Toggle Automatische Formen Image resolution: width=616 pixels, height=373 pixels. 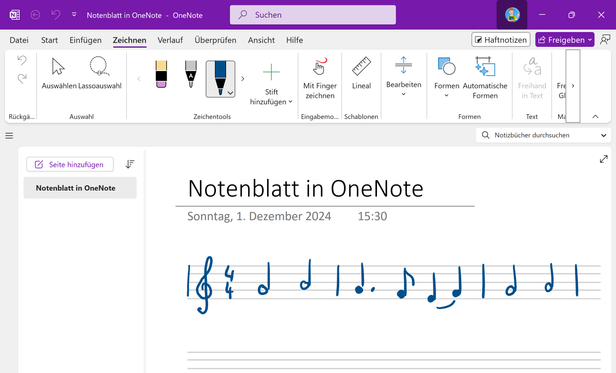[485, 79]
